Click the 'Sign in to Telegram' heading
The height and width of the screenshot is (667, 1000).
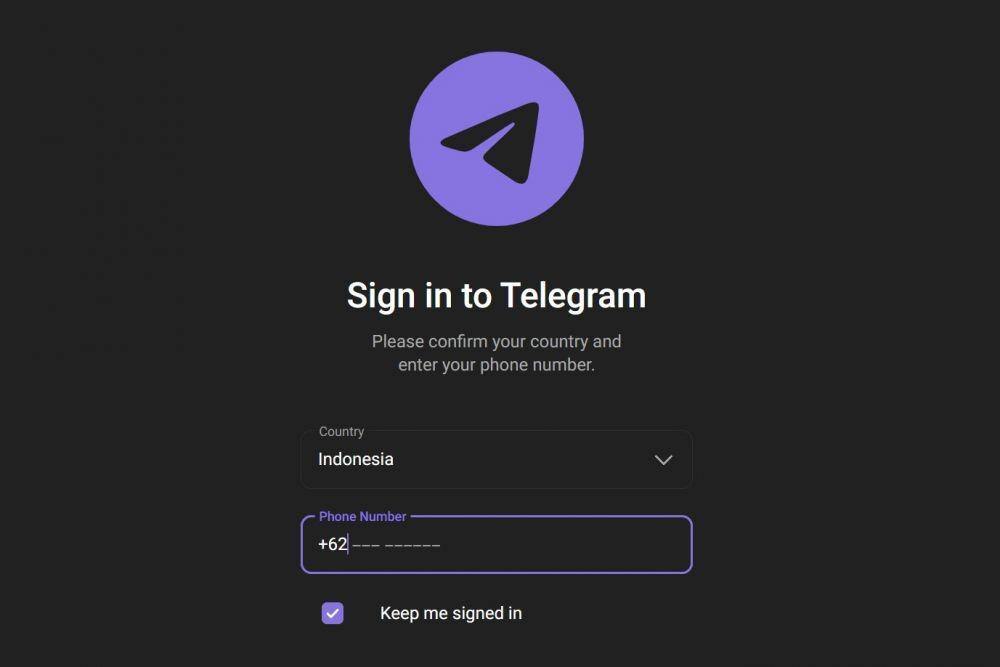pos(496,296)
